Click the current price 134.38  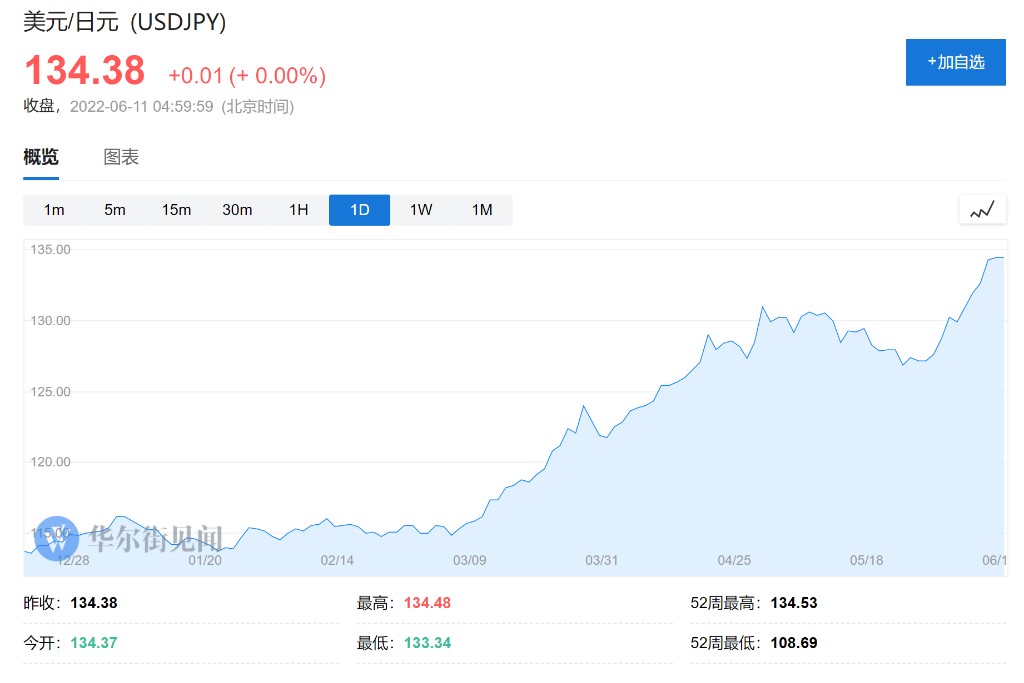coord(85,71)
